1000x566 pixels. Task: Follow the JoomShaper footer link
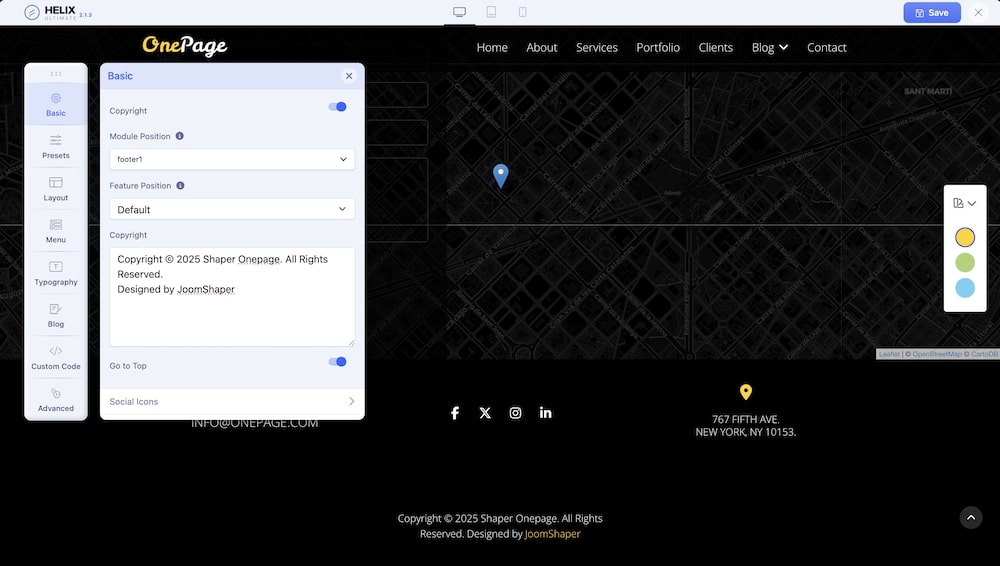552,534
